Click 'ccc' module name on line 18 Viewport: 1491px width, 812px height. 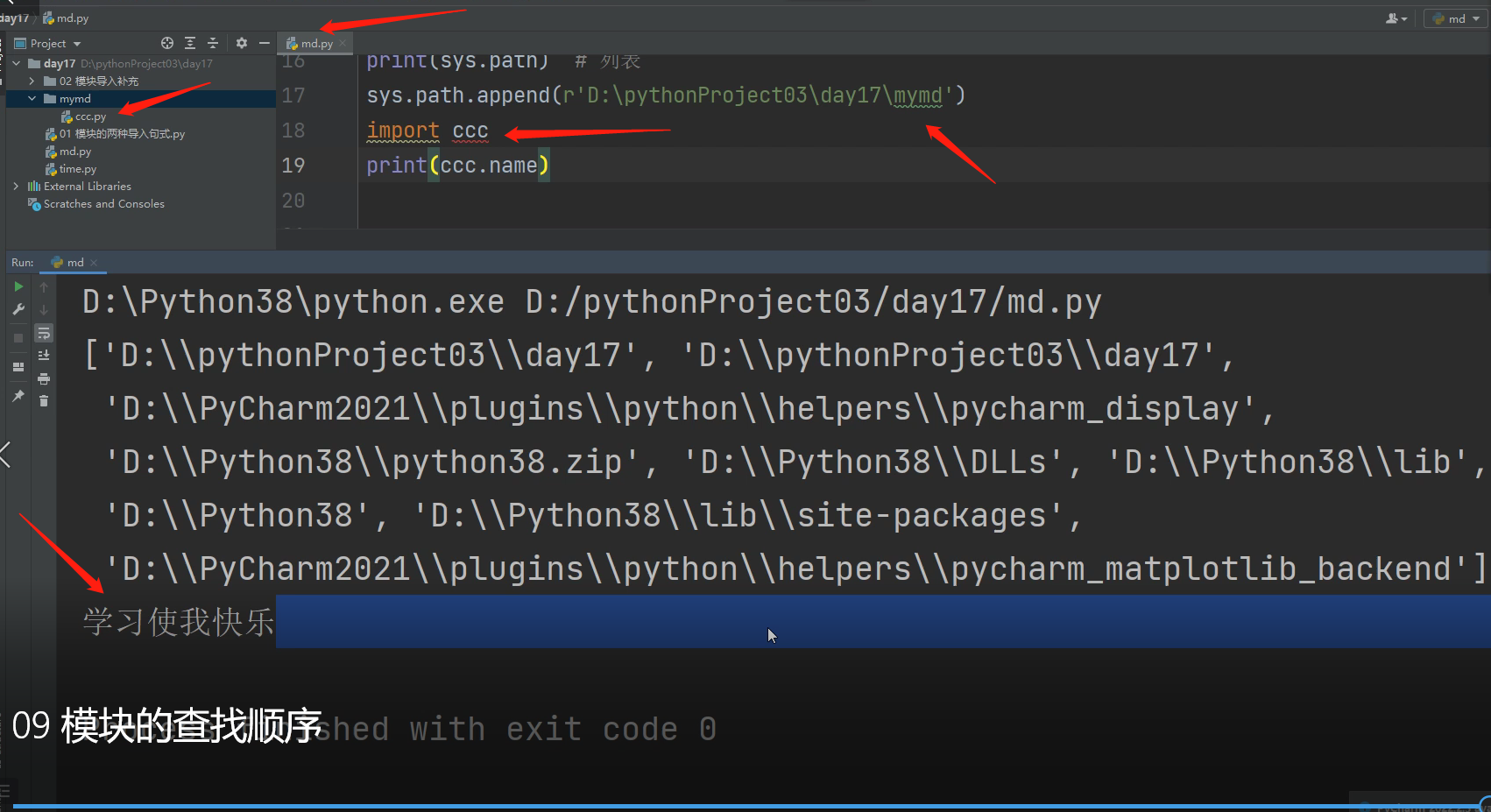coord(470,131)
